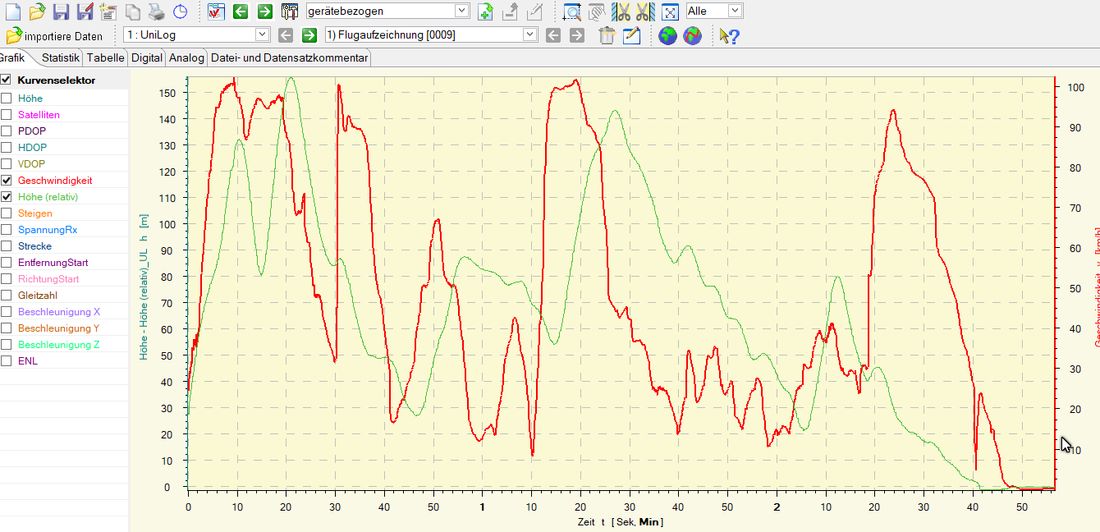The width and height of the screenshot is (1100, 532).
Task: Open the help question-mark icon
Action: point(729,36)
